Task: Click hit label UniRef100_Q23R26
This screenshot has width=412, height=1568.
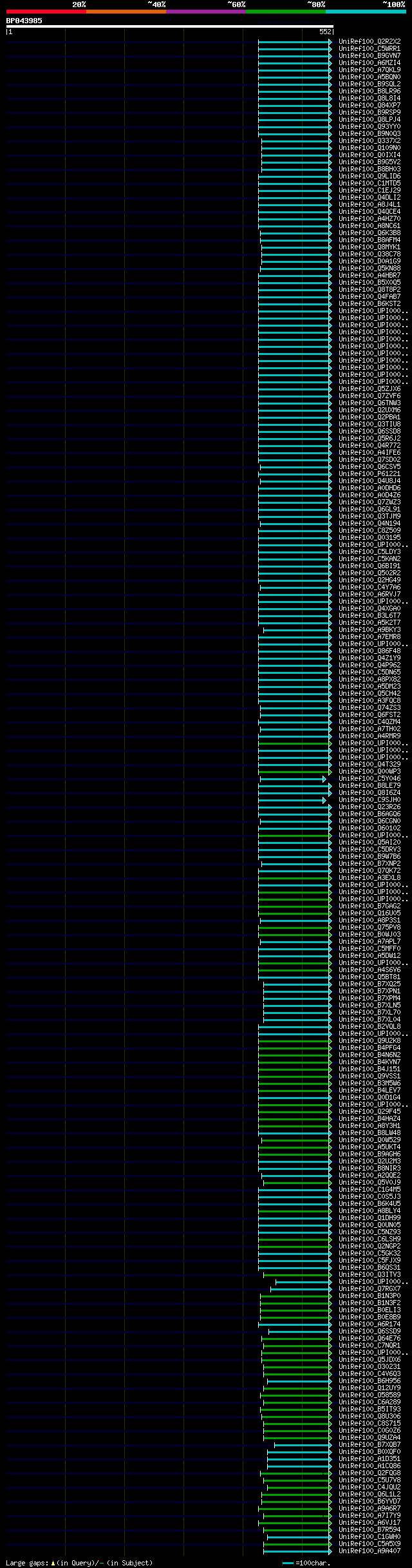Action: (x=370, y=807)
